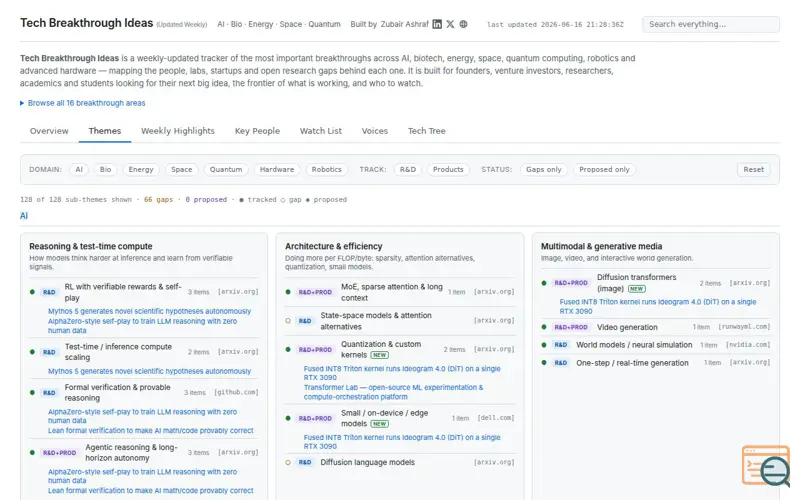Enable the Proposed only status filter

tap(604, 169)
